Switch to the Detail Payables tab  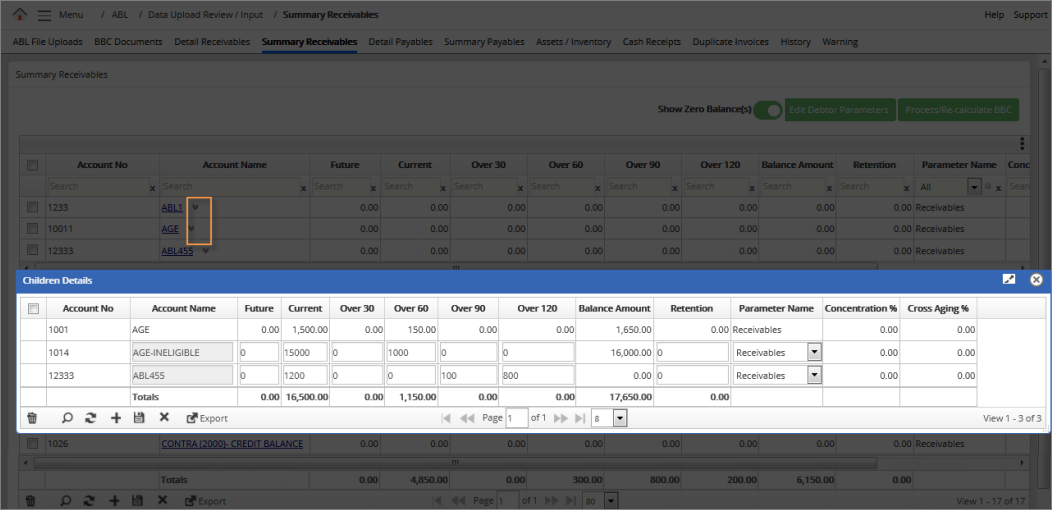pyautogui.click(x=400, y=42)
